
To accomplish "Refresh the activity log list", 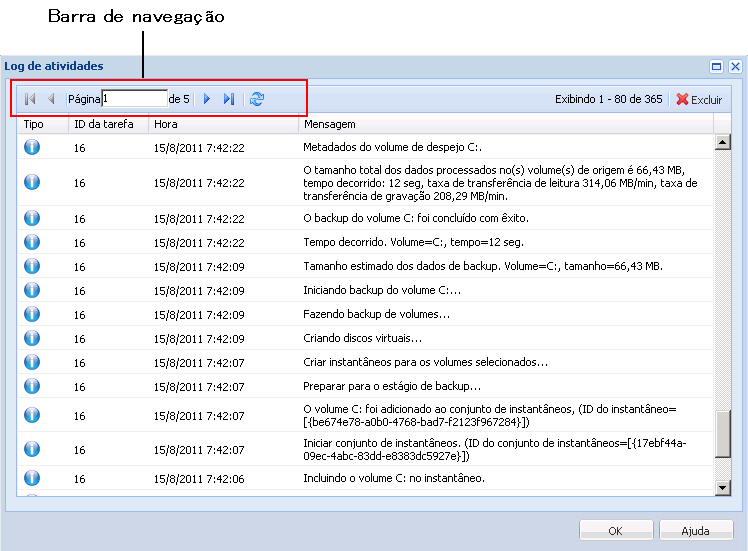I will (257, 99).
